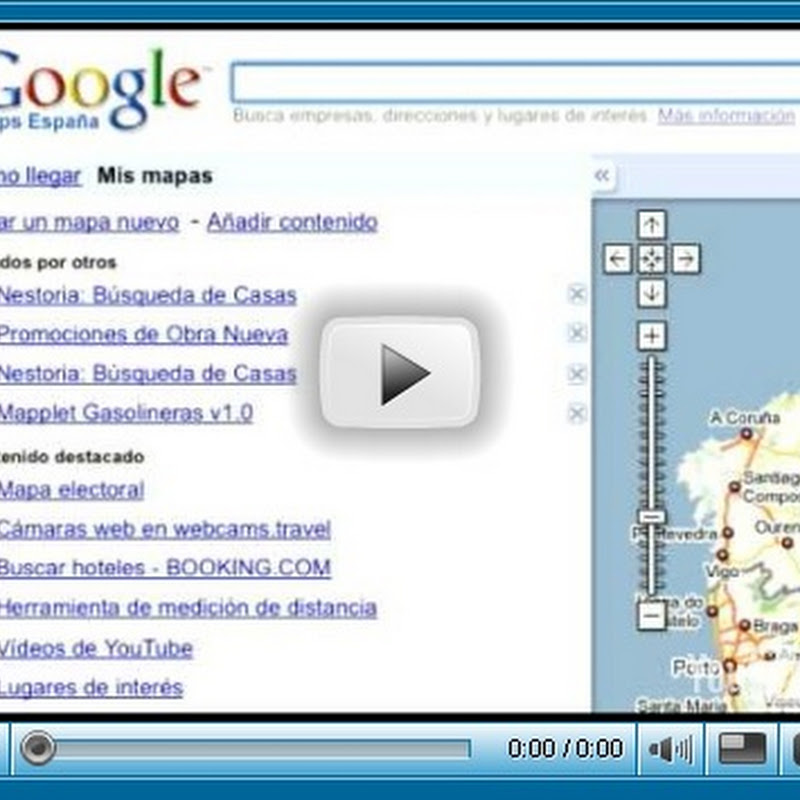Image resolution: width=800 pixels, height=800 pixels.
Task: Toggle the video player size icon
Action: click(742, 749)
